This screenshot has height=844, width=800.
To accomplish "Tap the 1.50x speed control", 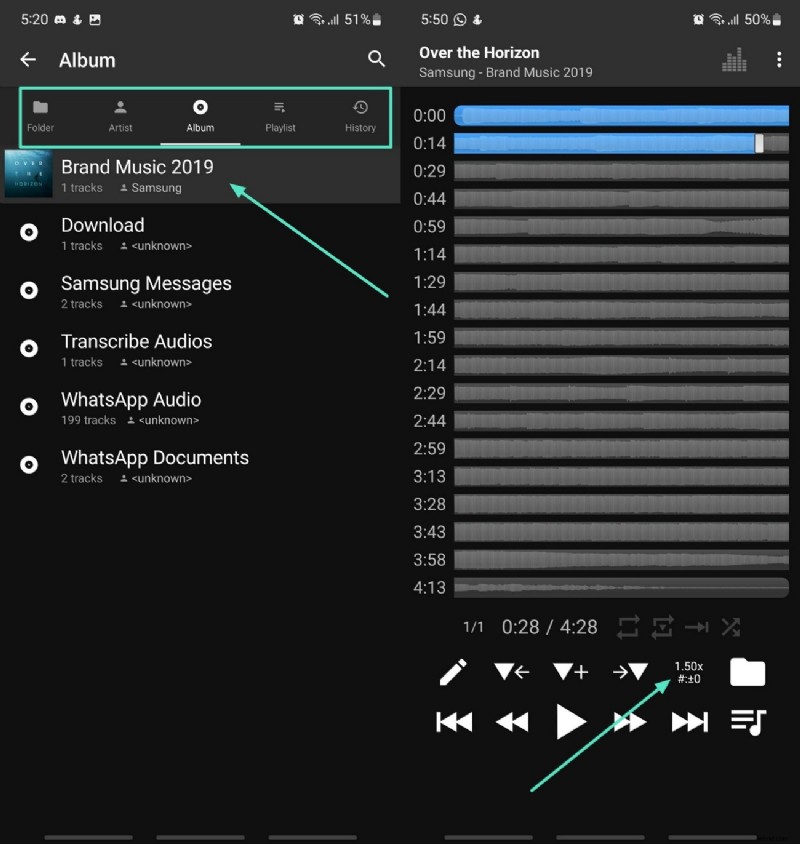I will pyautogui.click(x=688, y=673).
